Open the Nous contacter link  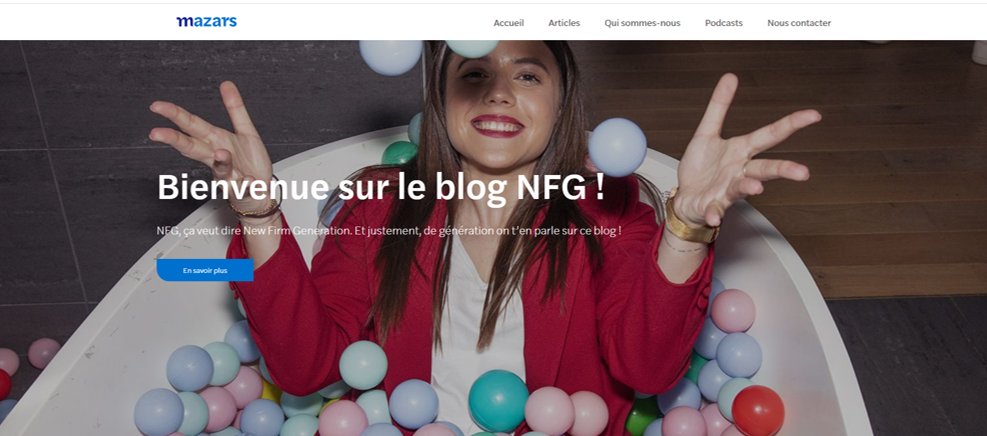799,23
